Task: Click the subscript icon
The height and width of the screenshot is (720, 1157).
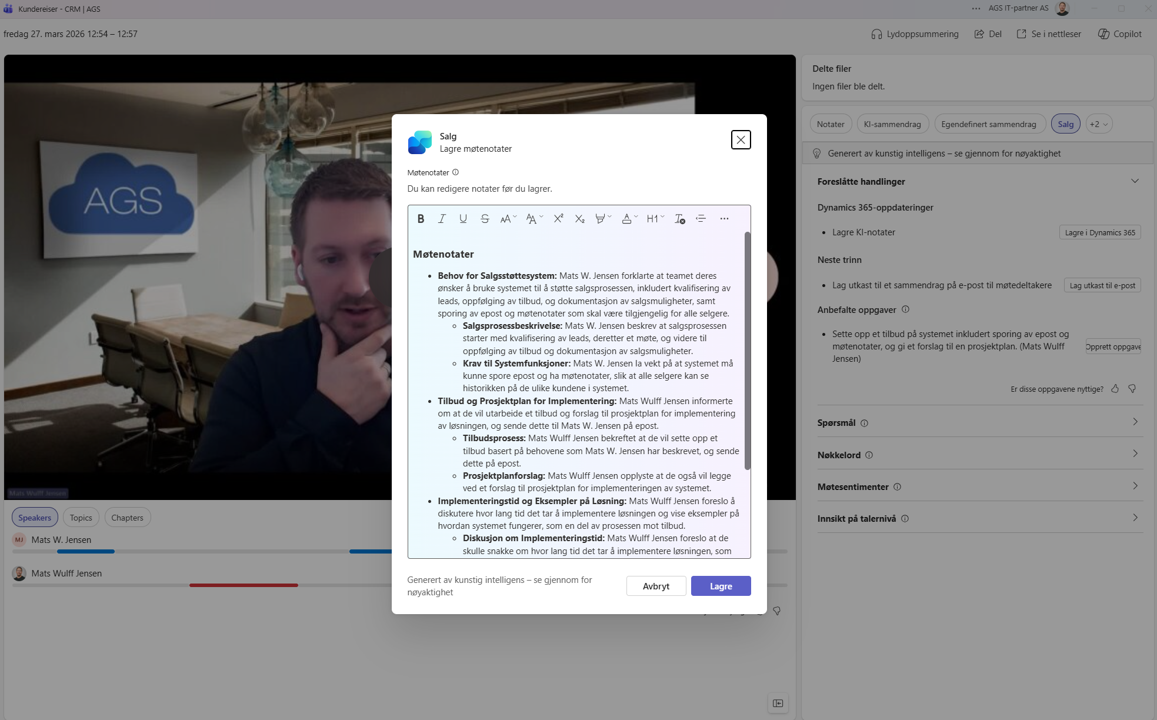Action: click(579, 219)
